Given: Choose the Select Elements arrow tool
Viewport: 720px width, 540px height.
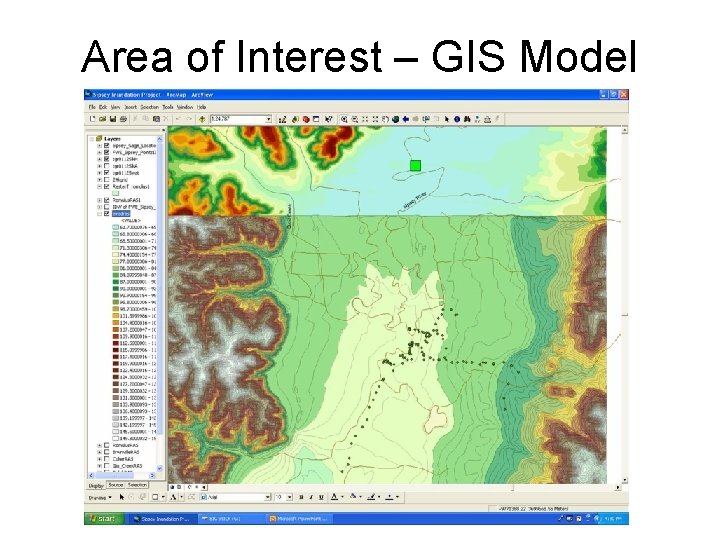Looking at the screenshot, I should point(447,119).
